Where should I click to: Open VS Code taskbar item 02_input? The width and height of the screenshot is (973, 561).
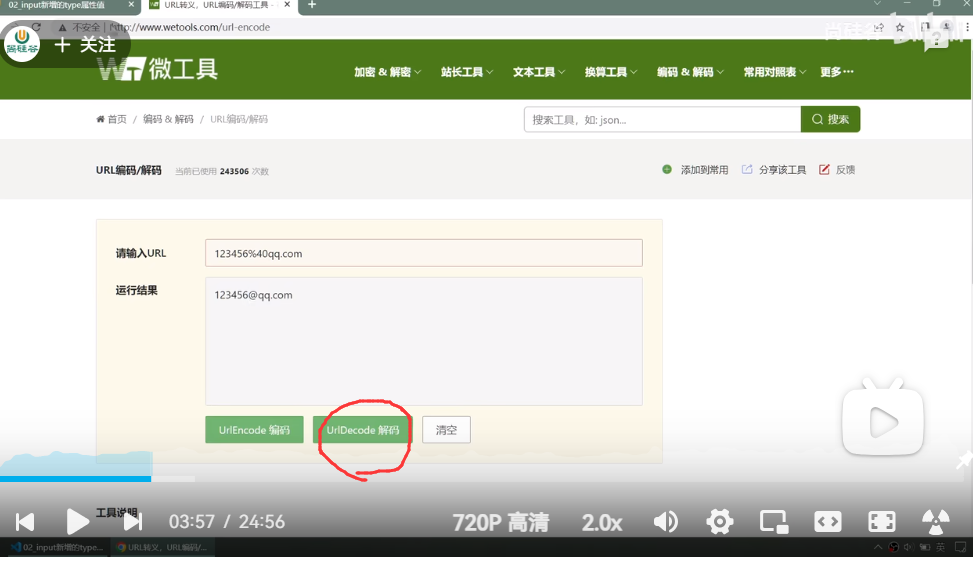coord(57,547)
